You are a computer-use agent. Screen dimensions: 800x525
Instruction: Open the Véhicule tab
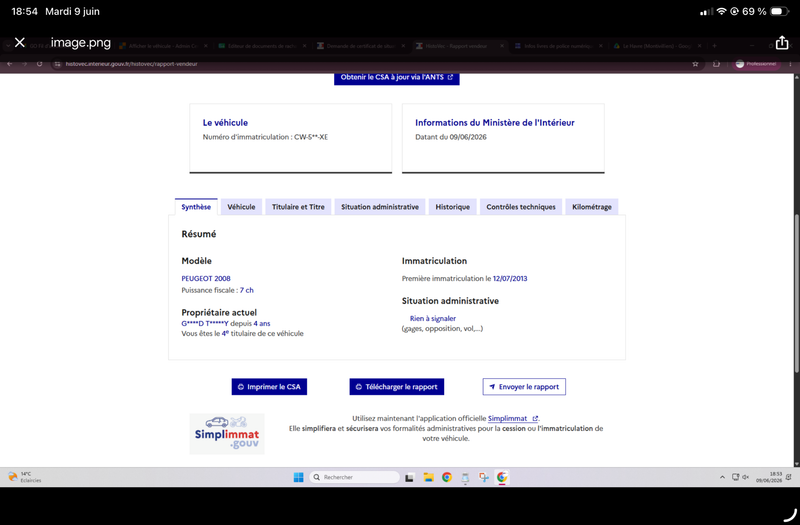click(241, 207)
